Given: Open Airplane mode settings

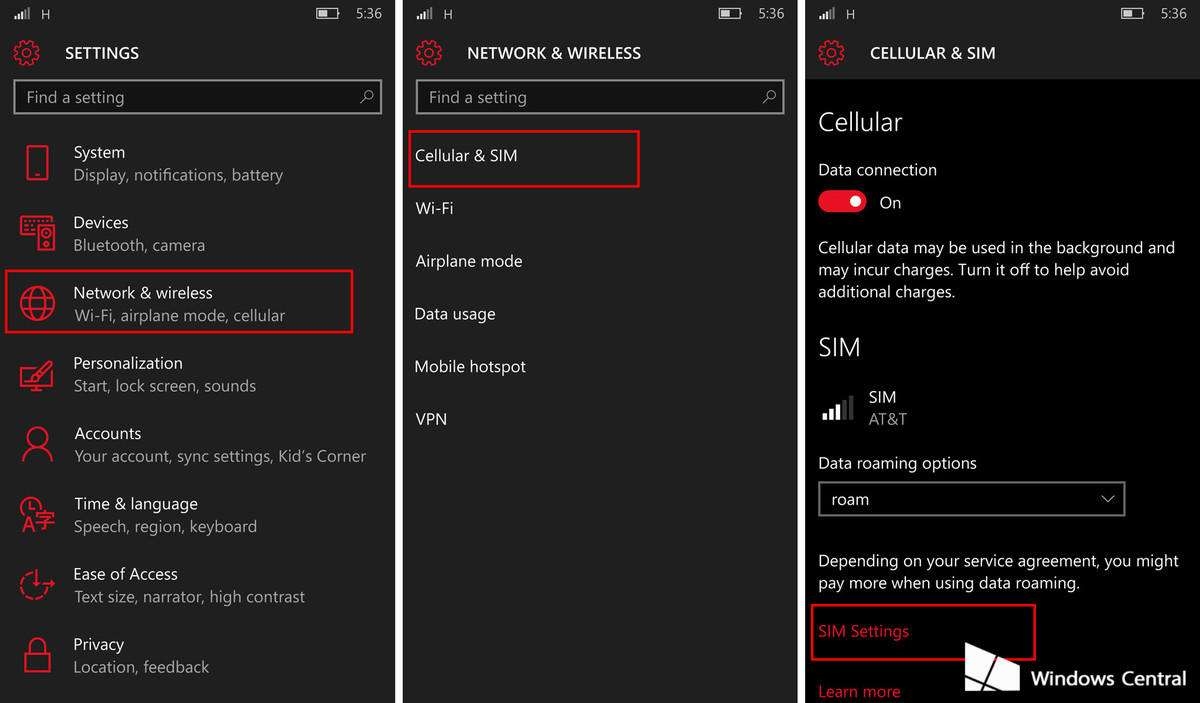Looking at the screenshot, I should [x=469, y=261].
